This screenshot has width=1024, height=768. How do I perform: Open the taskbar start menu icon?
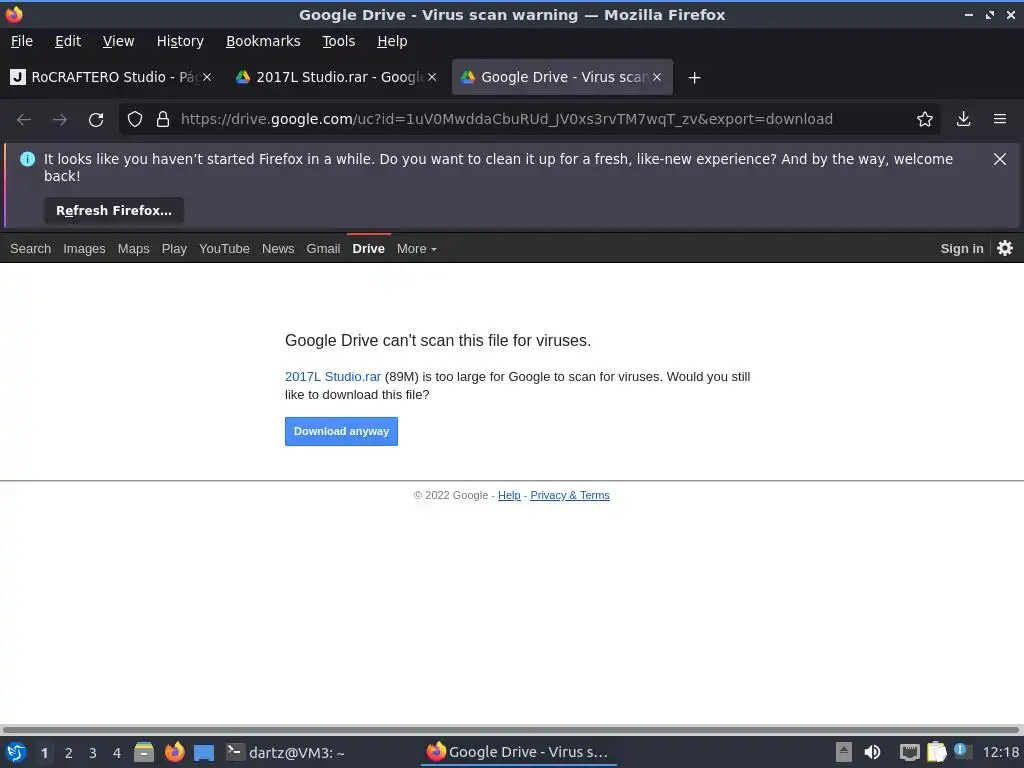[16, 752]
